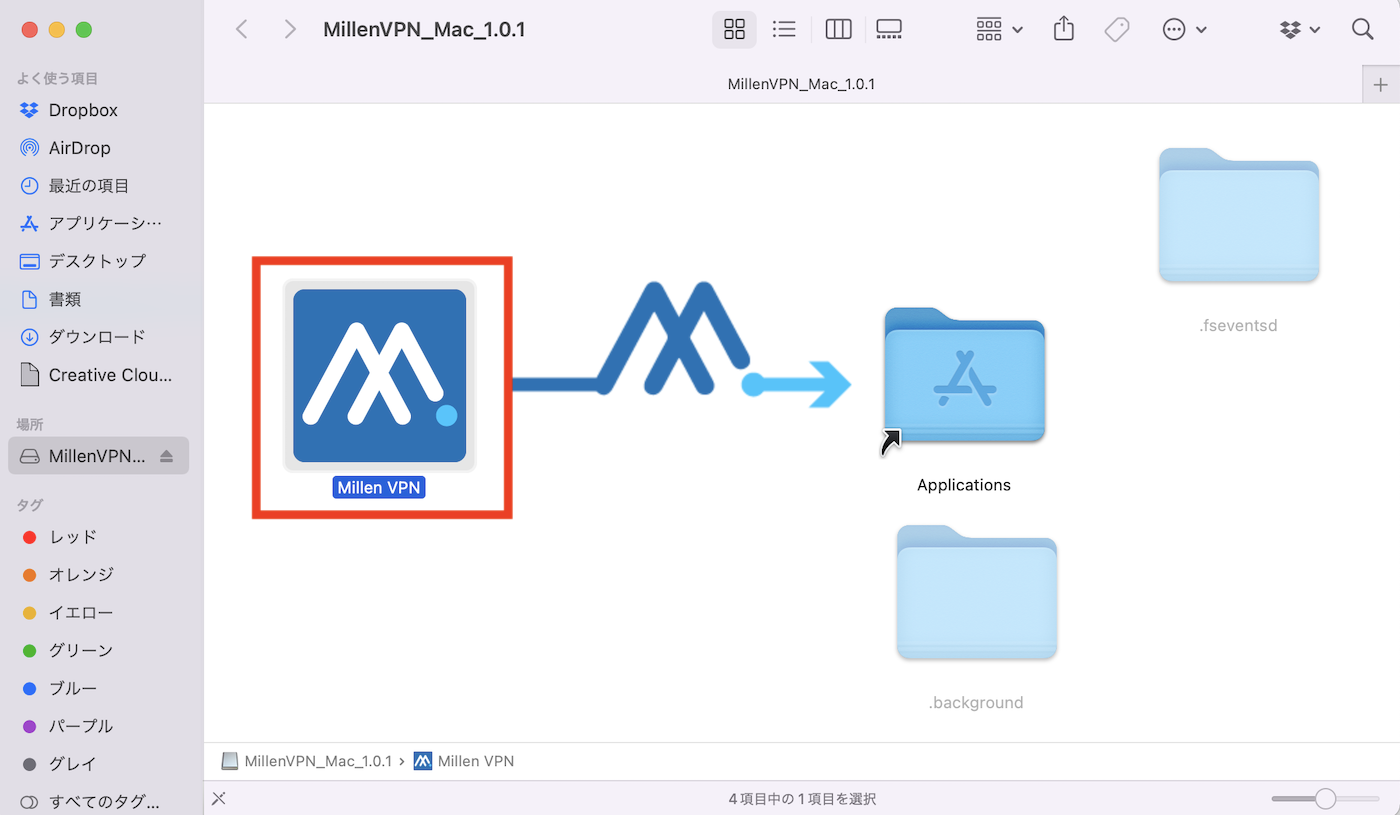Open 書類 in the sidebar
The image size is (1400, 815).
coord(98,299)
